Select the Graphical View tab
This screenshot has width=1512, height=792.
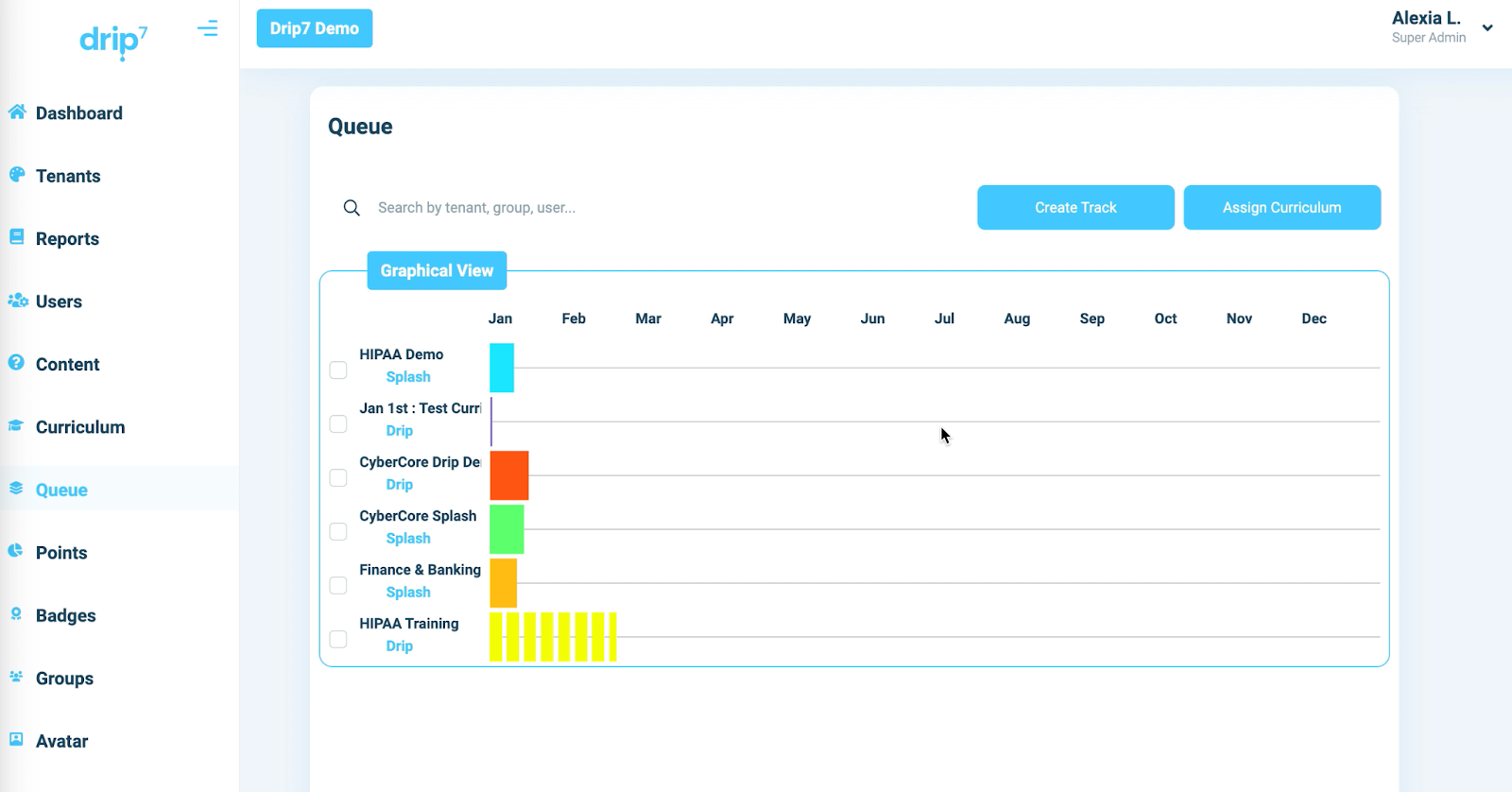[x=437, y=270]
